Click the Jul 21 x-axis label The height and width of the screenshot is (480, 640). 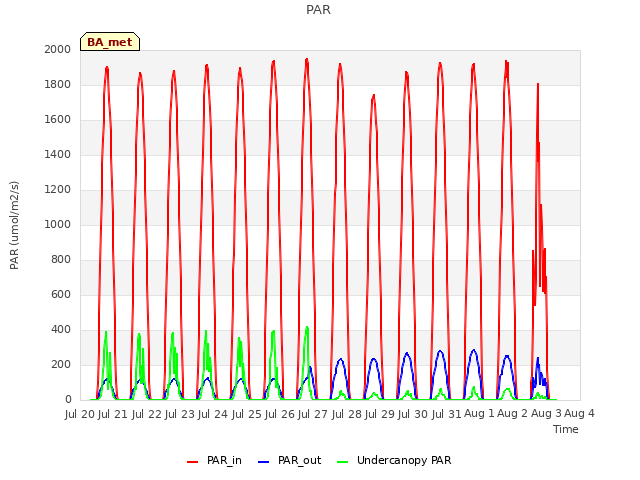coord(113,414)
